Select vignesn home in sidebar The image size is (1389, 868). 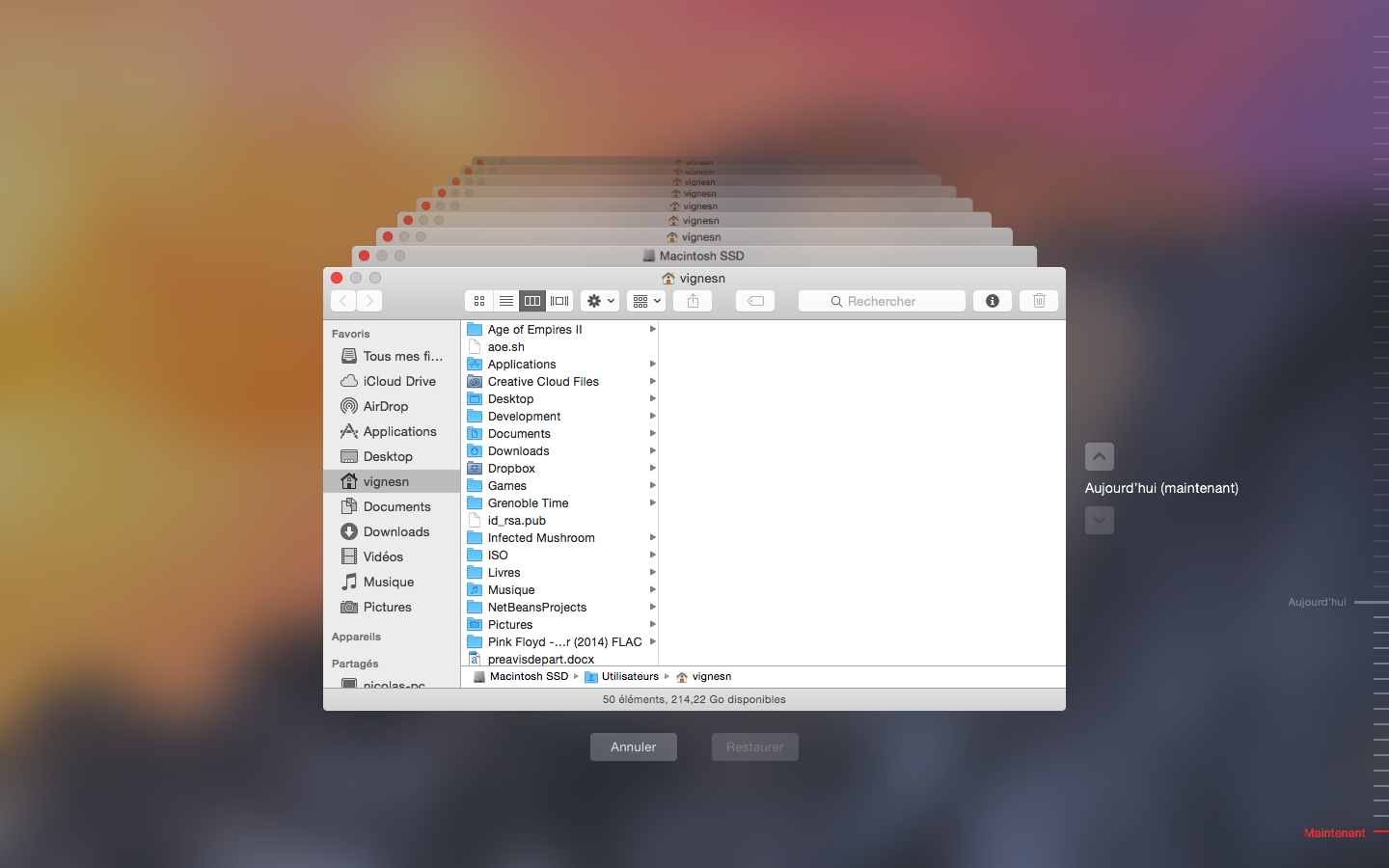[392, 481]
